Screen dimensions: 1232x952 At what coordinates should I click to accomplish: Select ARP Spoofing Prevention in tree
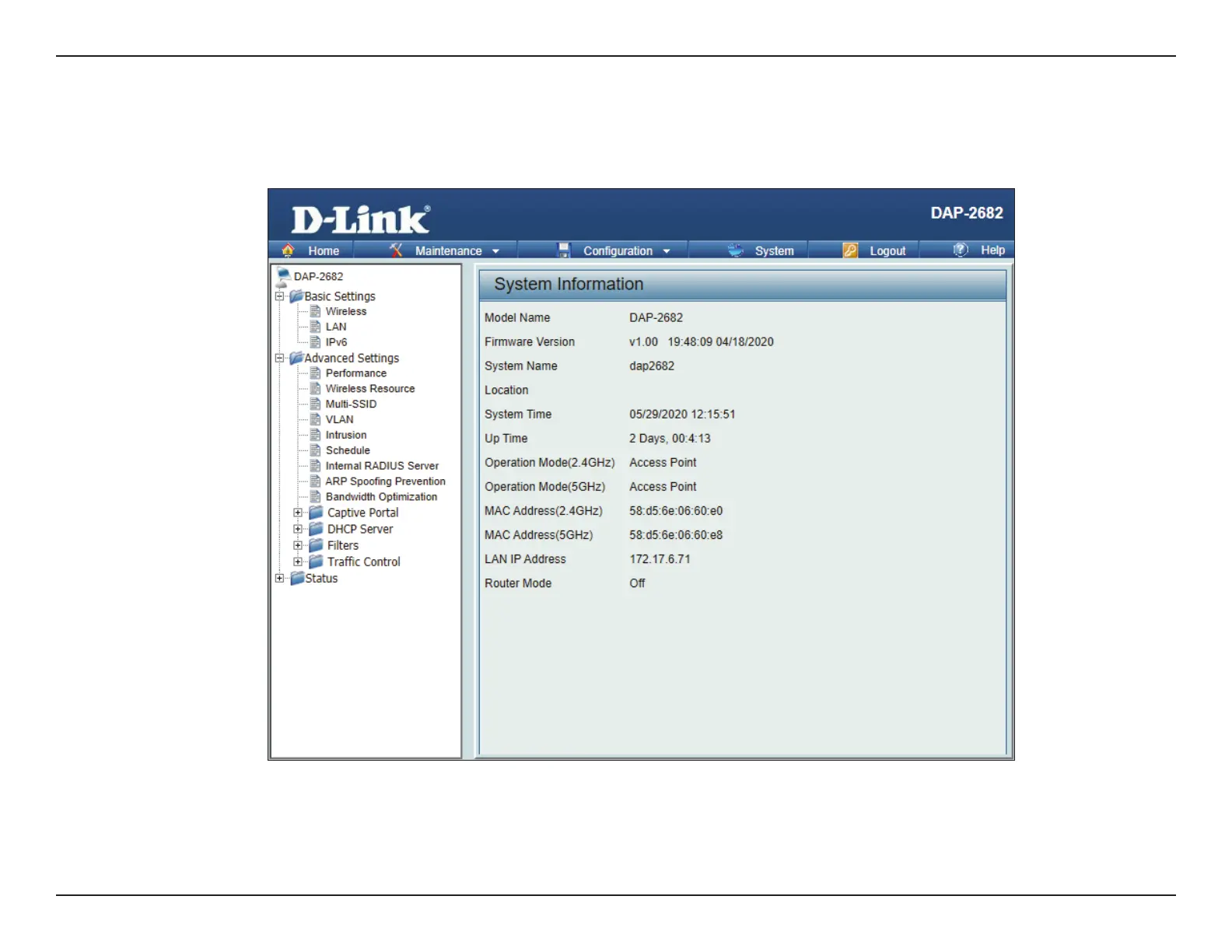386,481
